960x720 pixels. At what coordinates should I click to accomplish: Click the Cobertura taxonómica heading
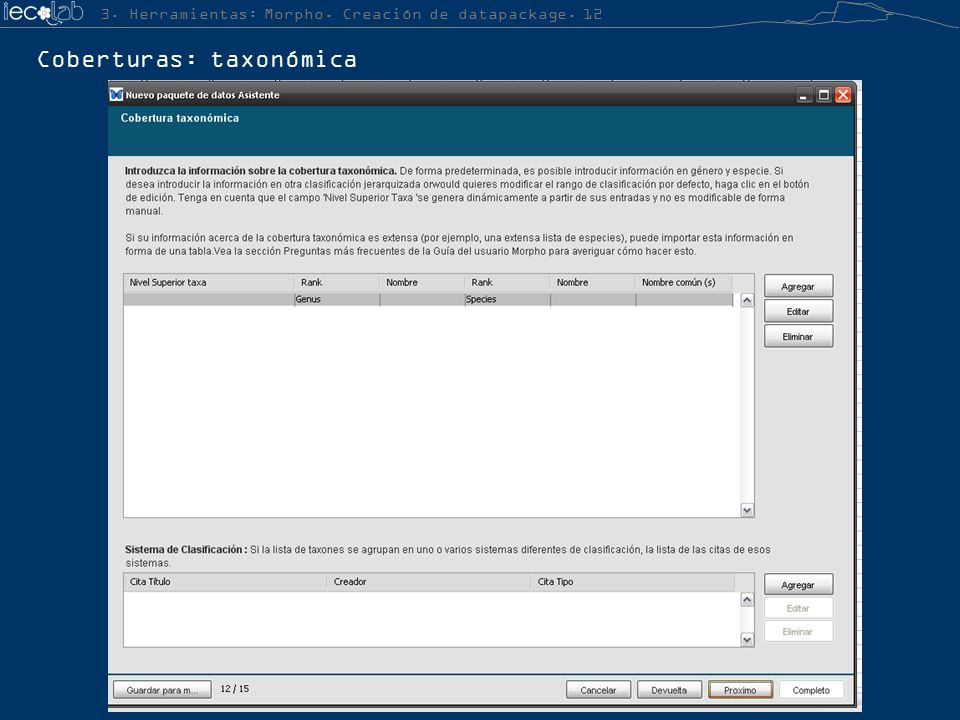[180, 118]
